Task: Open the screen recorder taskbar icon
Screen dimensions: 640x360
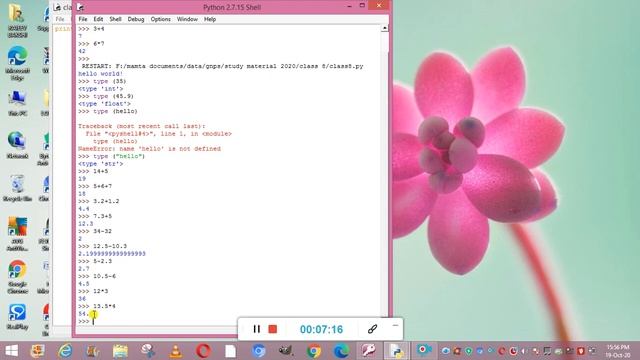Action: [x=424, y=351]
